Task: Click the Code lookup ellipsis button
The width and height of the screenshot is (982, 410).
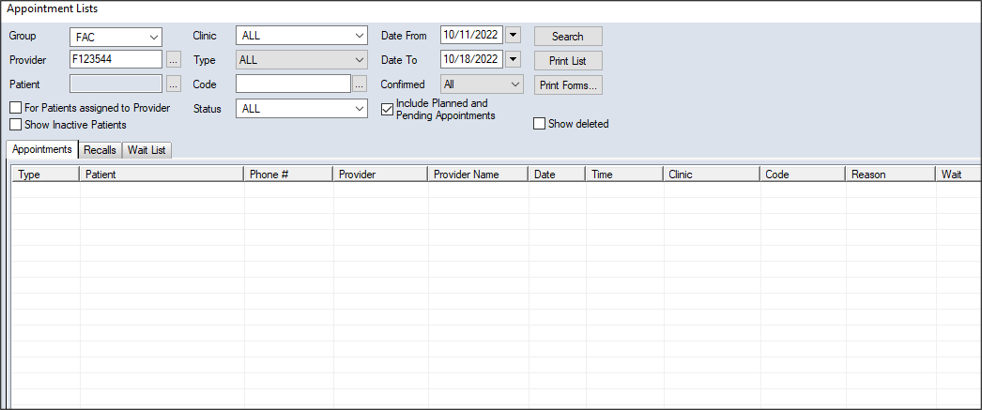Action: pos(360,85)
